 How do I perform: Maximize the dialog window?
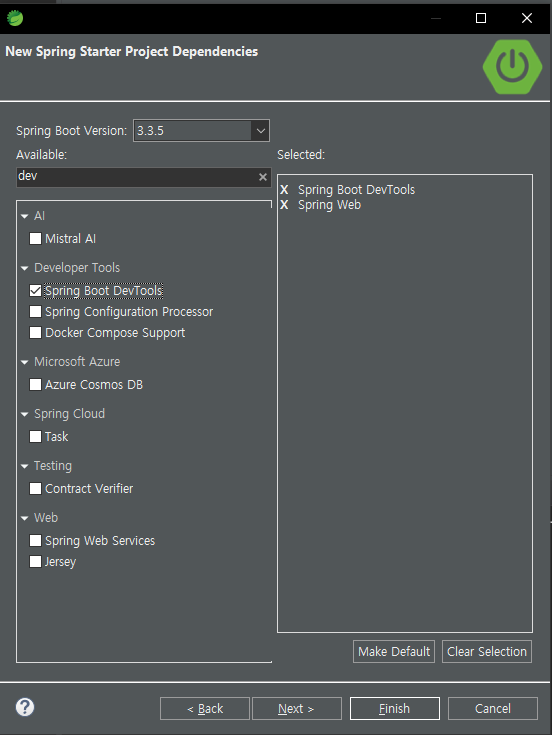coord(481,18)
